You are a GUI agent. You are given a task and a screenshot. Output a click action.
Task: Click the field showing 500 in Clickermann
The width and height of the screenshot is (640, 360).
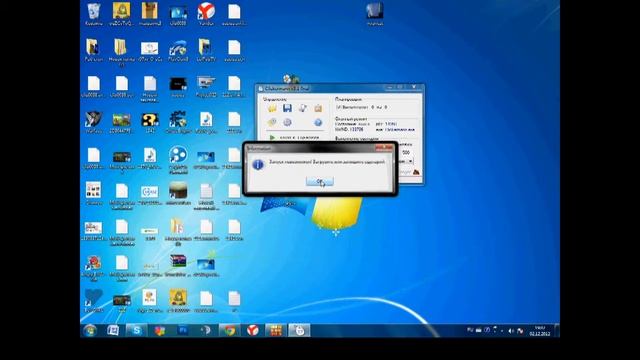click(406, 153)
